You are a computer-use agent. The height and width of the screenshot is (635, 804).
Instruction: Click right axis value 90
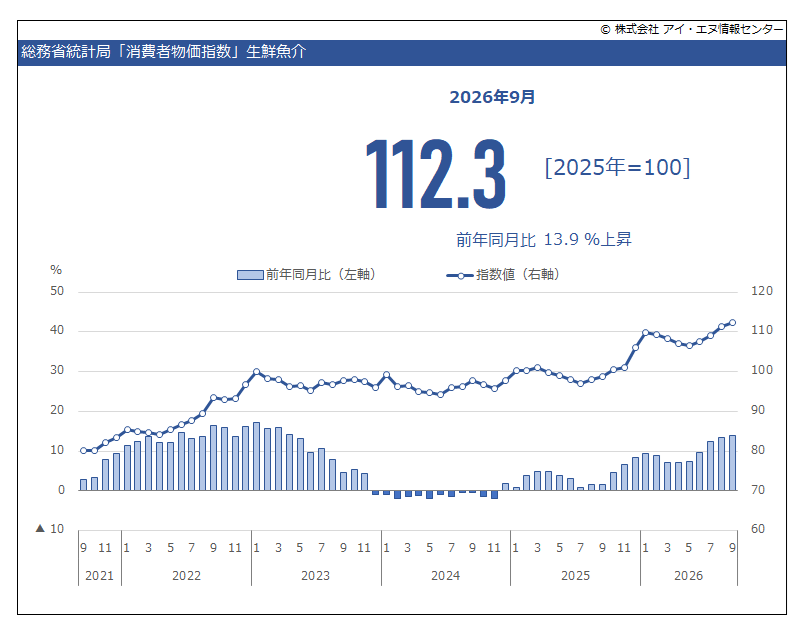coord(758,410)
